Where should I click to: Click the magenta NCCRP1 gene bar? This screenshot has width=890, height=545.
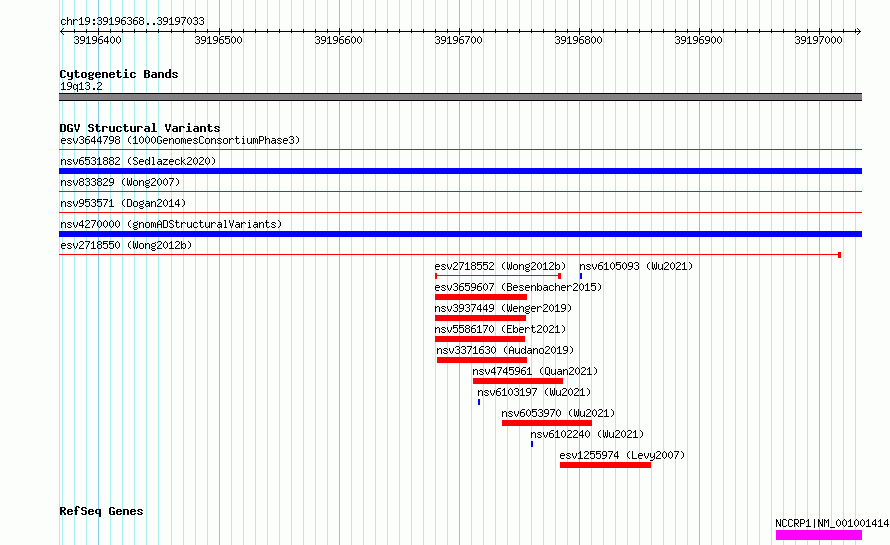point(818,535)
